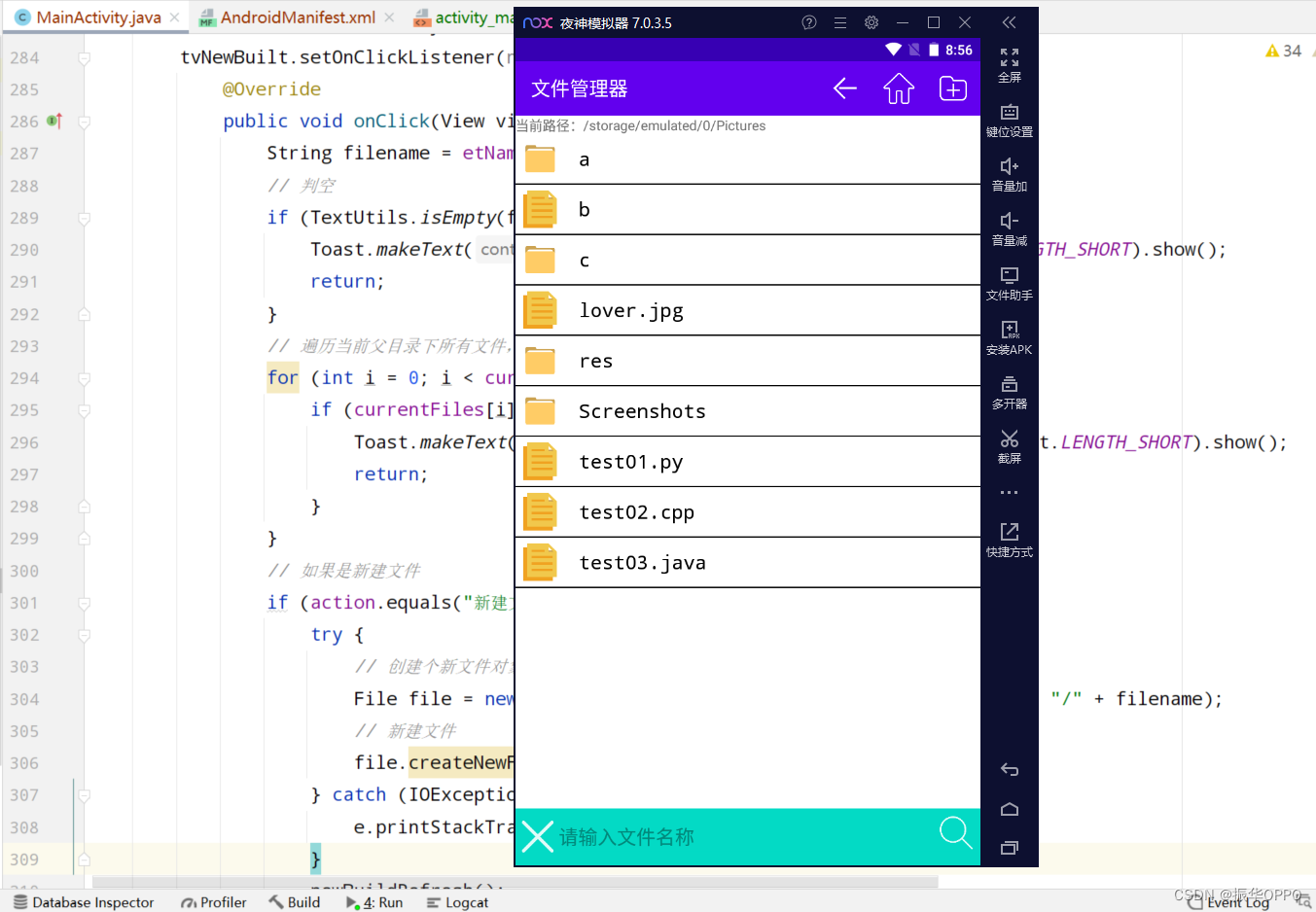Open more tools in Nox sidebar
This screenshot has height=912, width=1316.
[1010, 493]
